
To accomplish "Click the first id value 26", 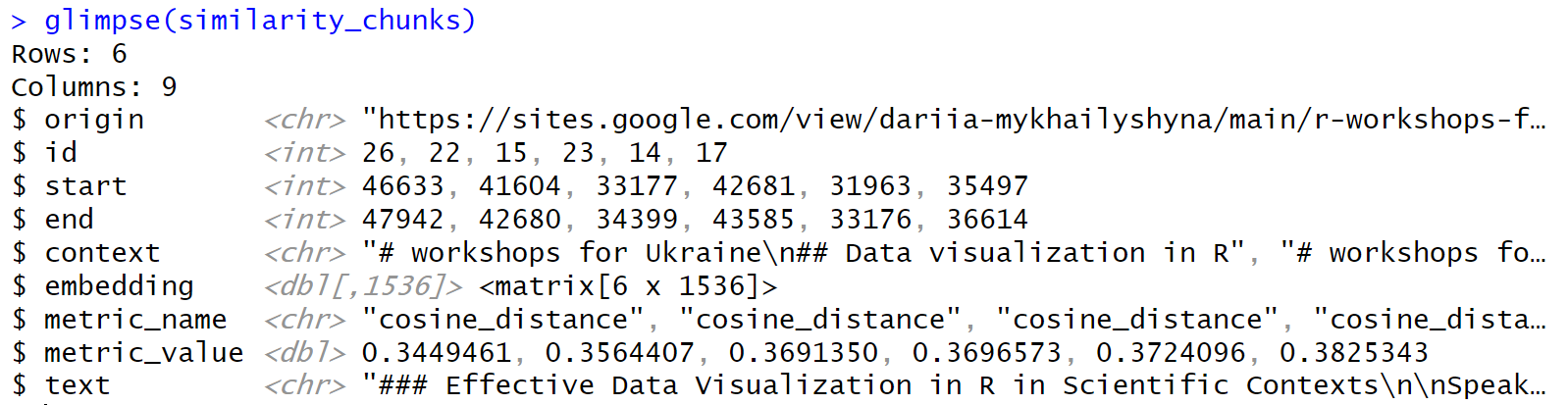I will point(378,153).
